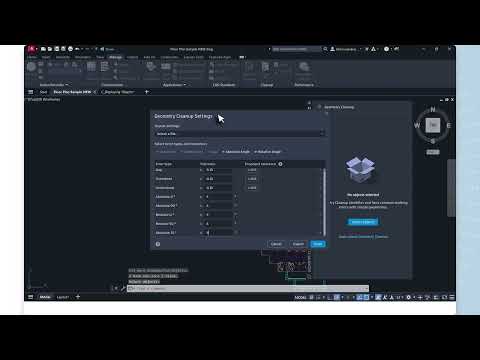
Task: Click the New drawing quick access icon
Action: click(x=43, y=49)
